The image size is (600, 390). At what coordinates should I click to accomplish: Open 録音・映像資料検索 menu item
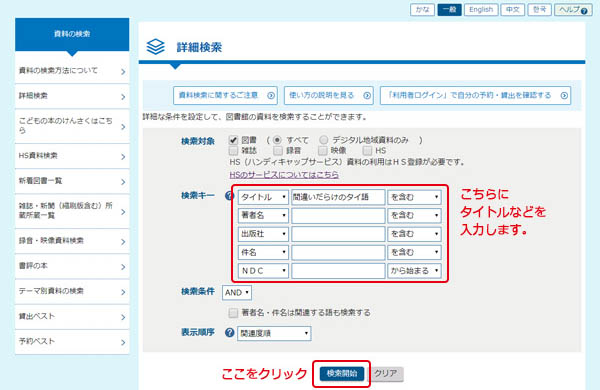coord(72,241)
